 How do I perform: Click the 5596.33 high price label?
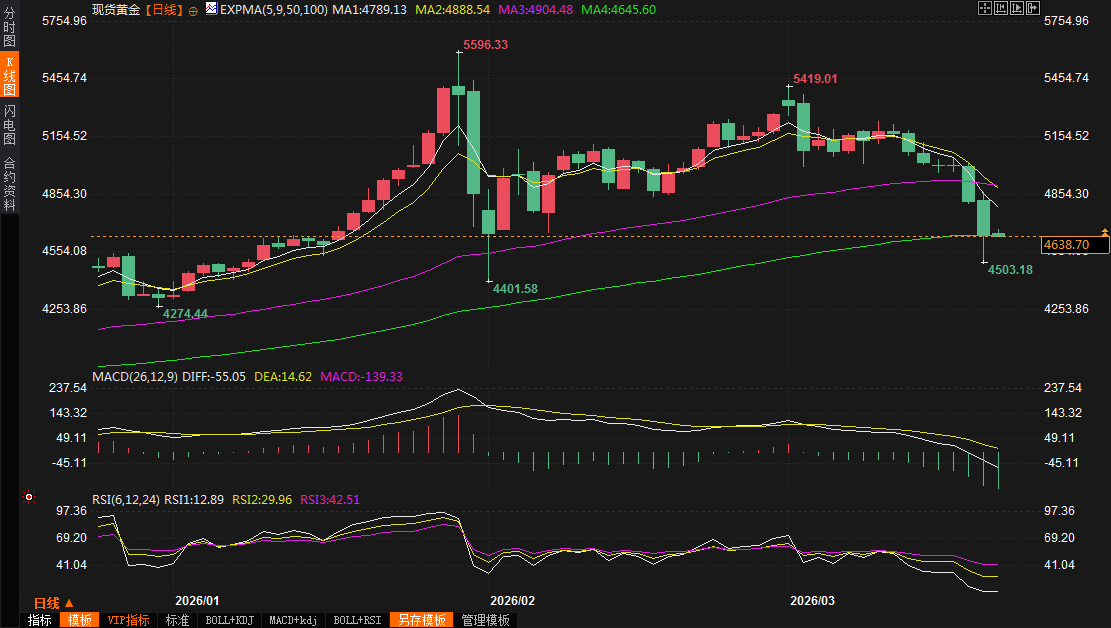coord(485,45)
